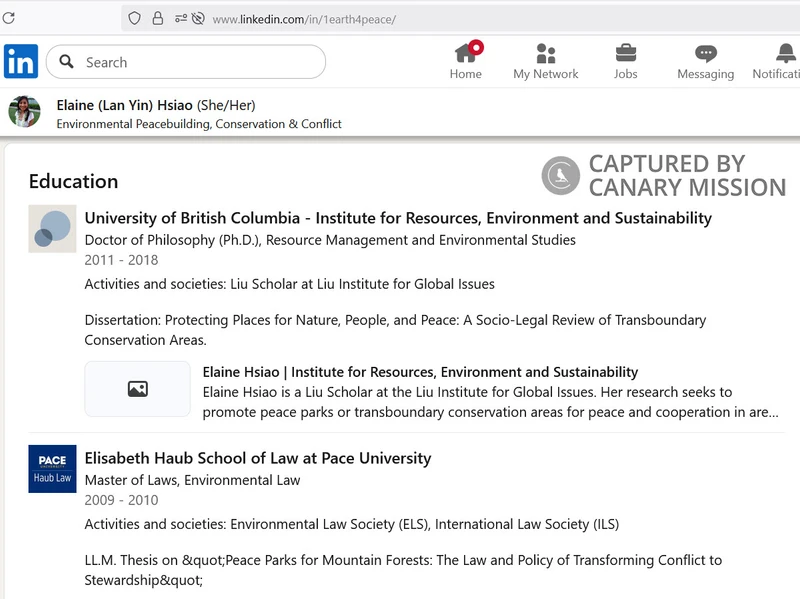Click into the LinkedIn Search field
800x599 pixels.
pyautogui.click(x=186, y=62)
